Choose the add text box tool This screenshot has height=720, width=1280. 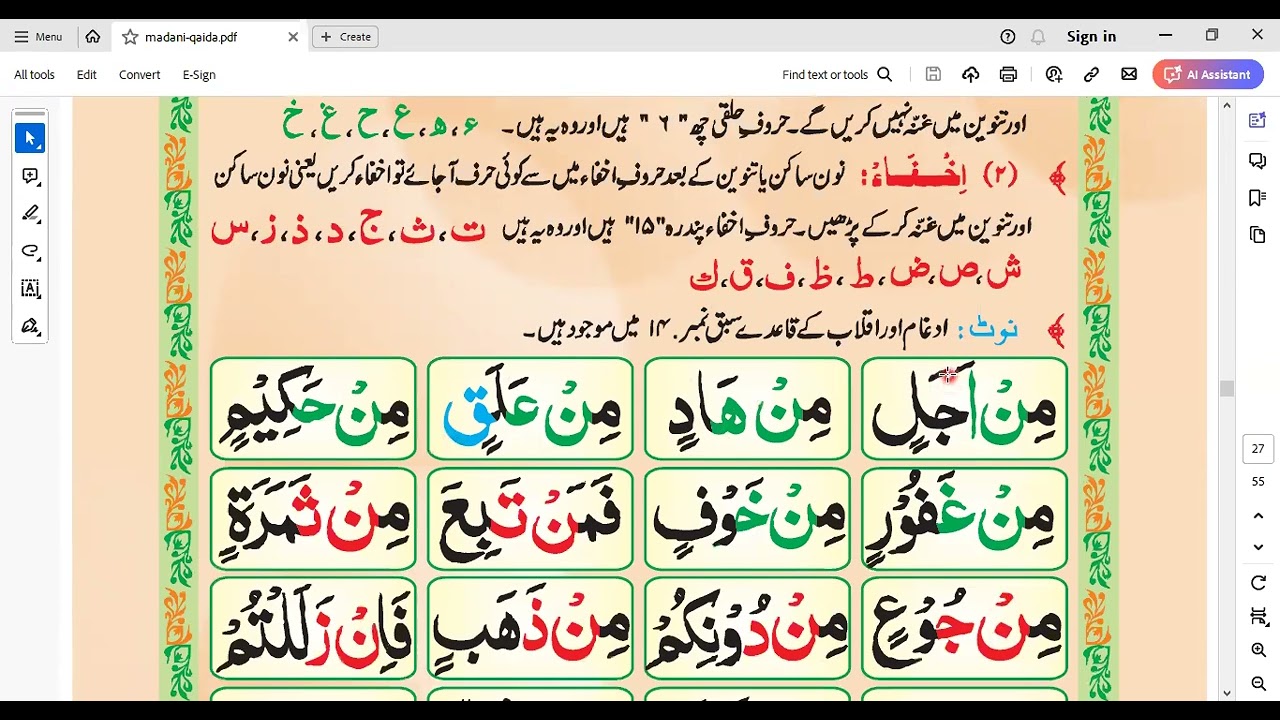tap(30, 289)
